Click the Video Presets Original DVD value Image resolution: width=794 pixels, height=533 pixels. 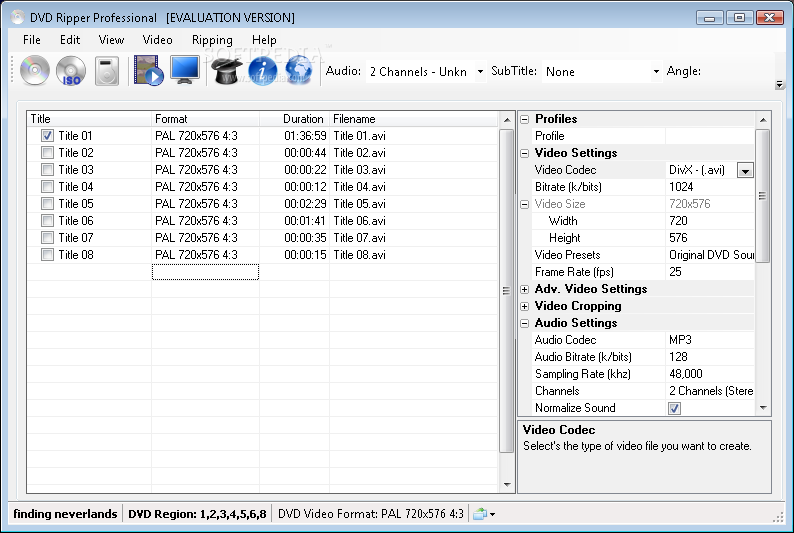(710, 255)
